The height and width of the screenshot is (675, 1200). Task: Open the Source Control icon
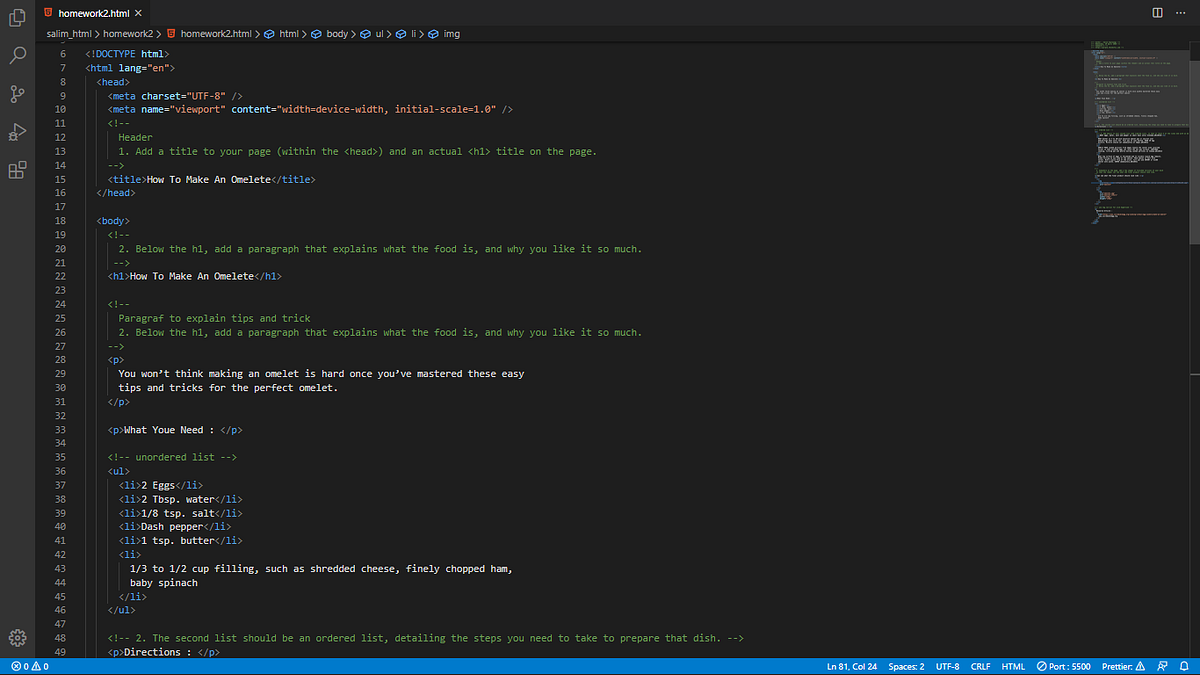[x=16, y=94]
